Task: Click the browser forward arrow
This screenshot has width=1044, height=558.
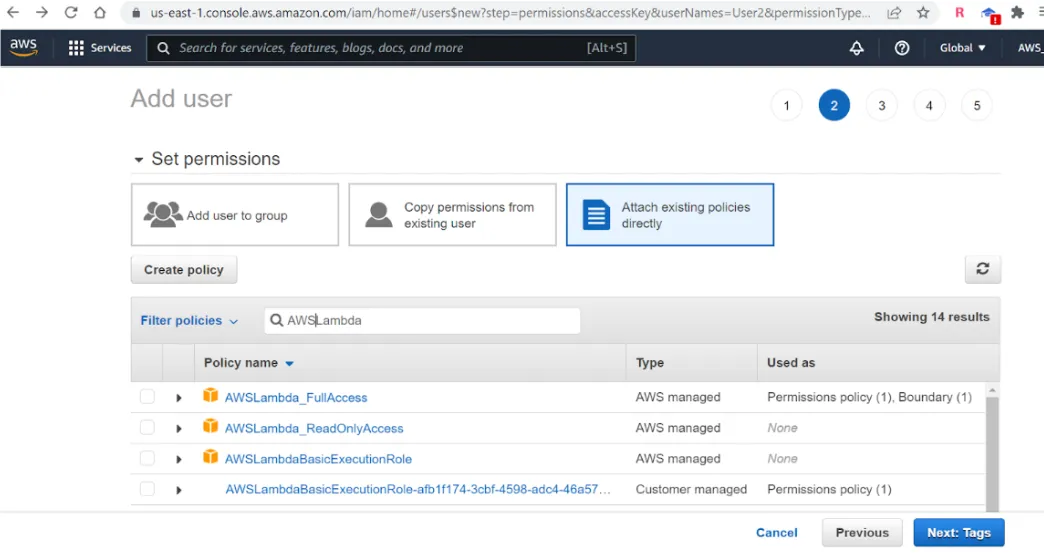Action: 41,12
